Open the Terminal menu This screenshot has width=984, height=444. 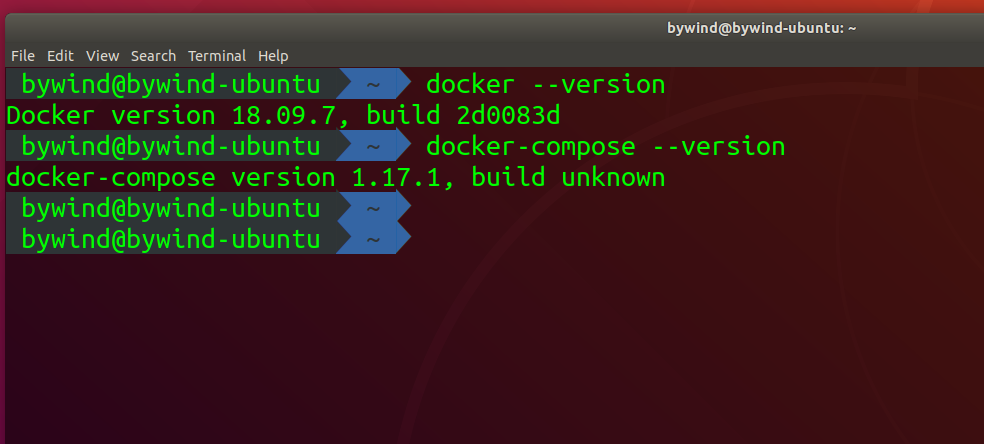pyautogui.click(x=217, y=56)
